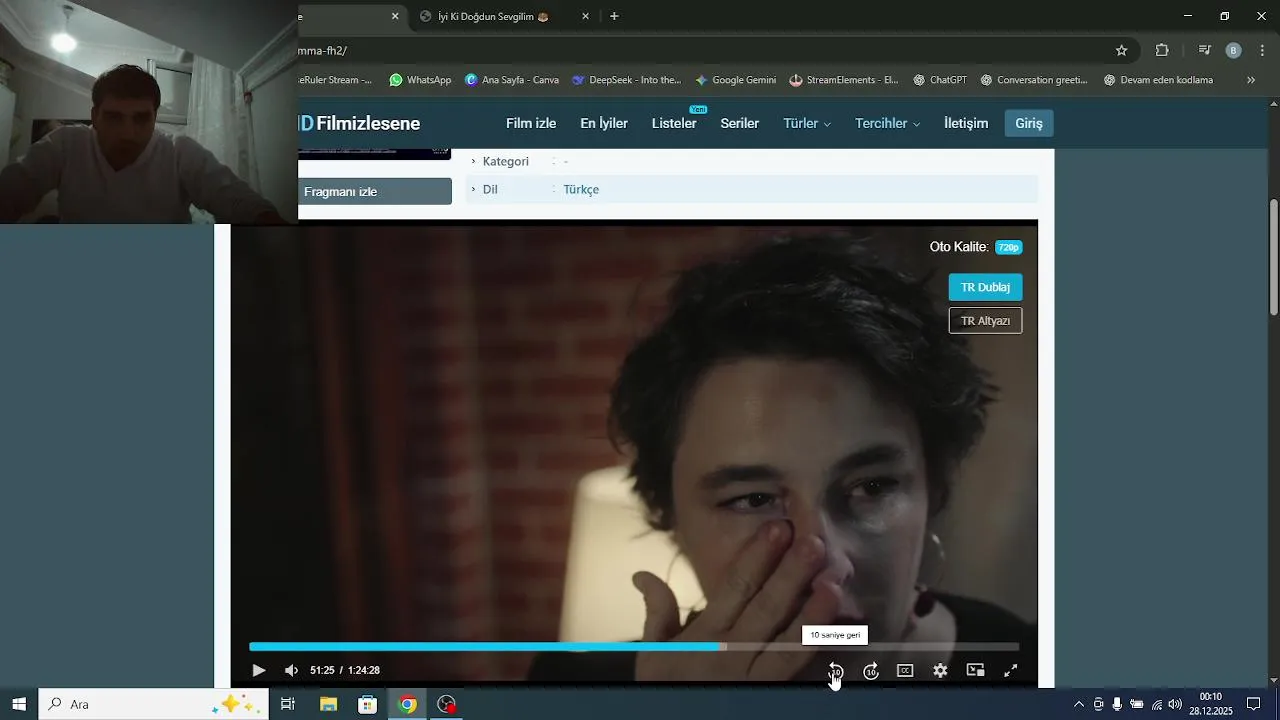Open Microsoft Store from the taskbar

pyautogui.click(x=367, y=704)
